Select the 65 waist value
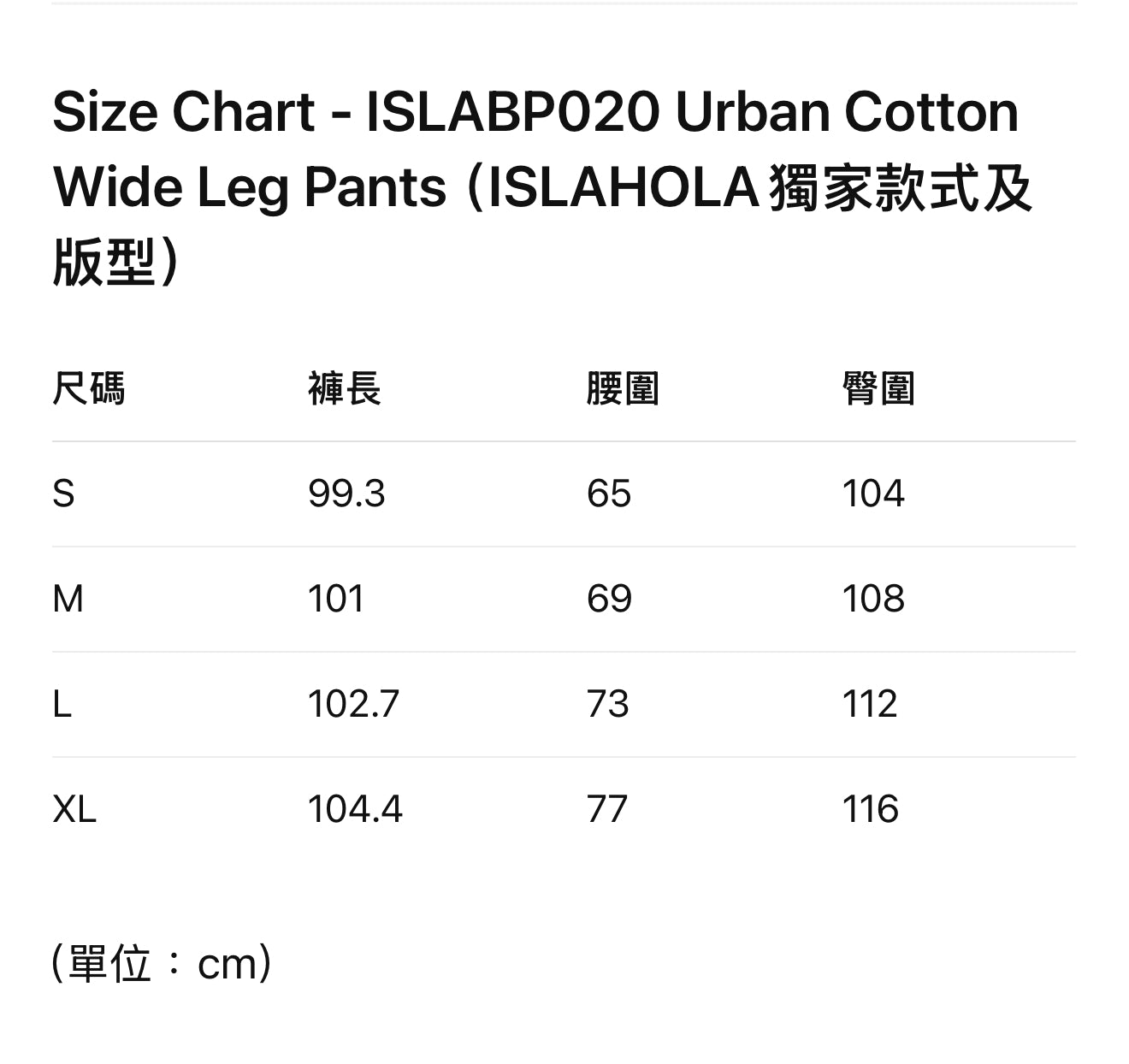This screenshot has width=1129, height=1064. [x=608, y=494]
